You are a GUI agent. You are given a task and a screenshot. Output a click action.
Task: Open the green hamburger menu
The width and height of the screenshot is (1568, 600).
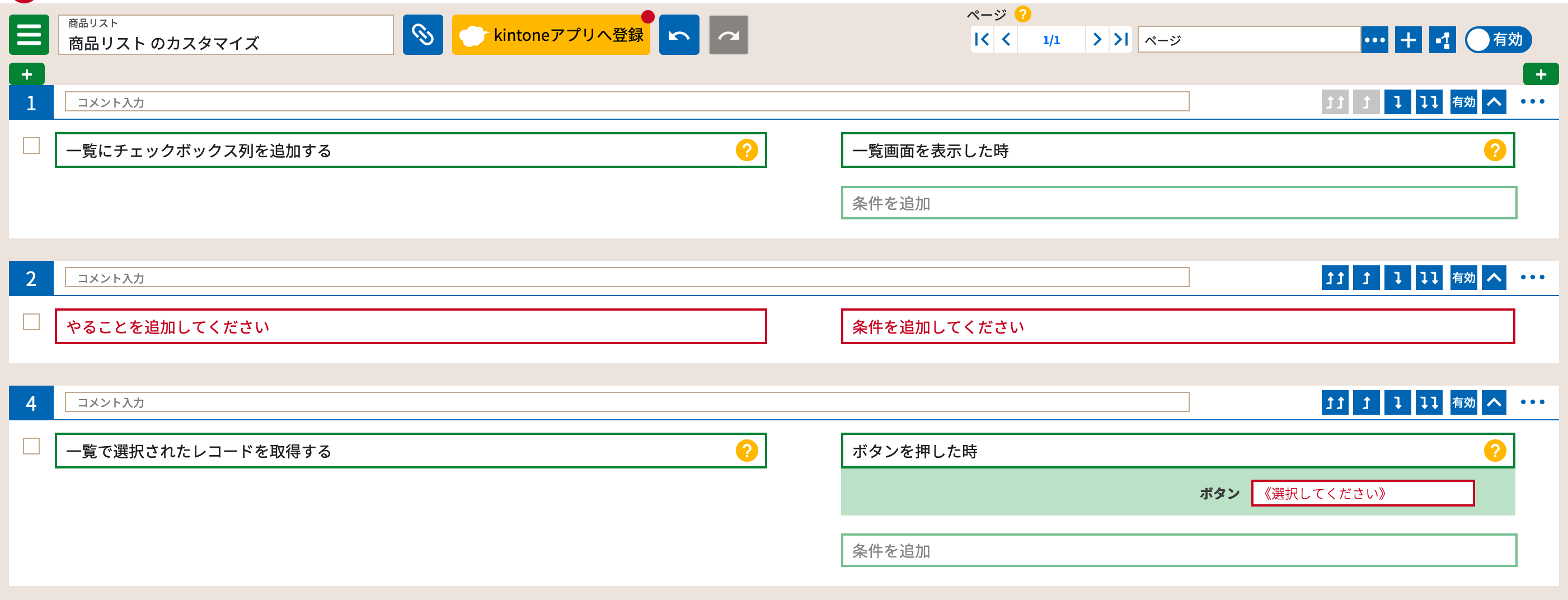coord(29,35)
